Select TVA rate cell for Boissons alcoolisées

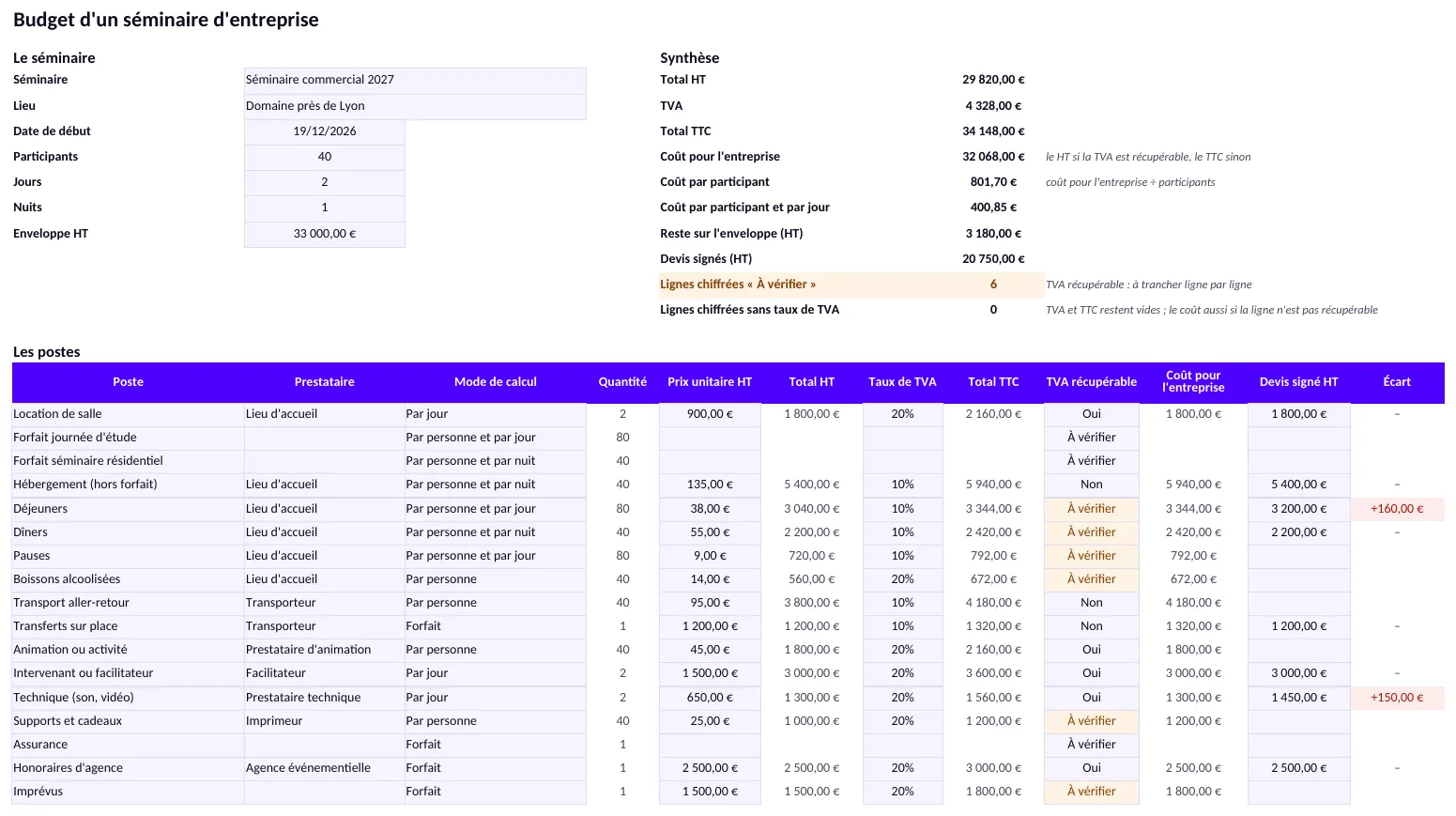(902, 579)
